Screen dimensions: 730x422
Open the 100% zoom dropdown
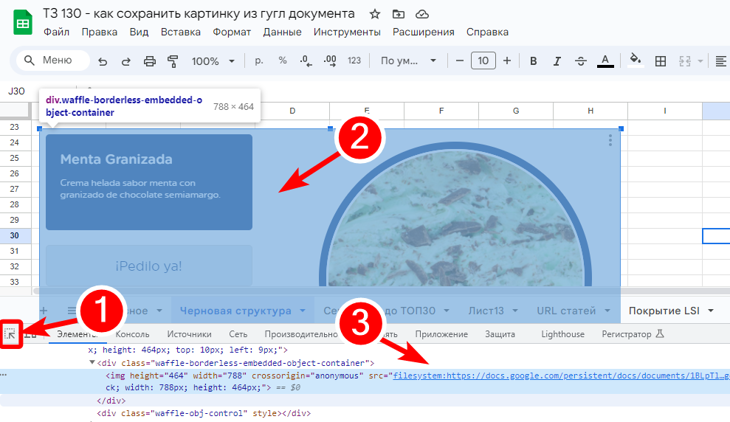pyautogui.click(x=213, y=61)
